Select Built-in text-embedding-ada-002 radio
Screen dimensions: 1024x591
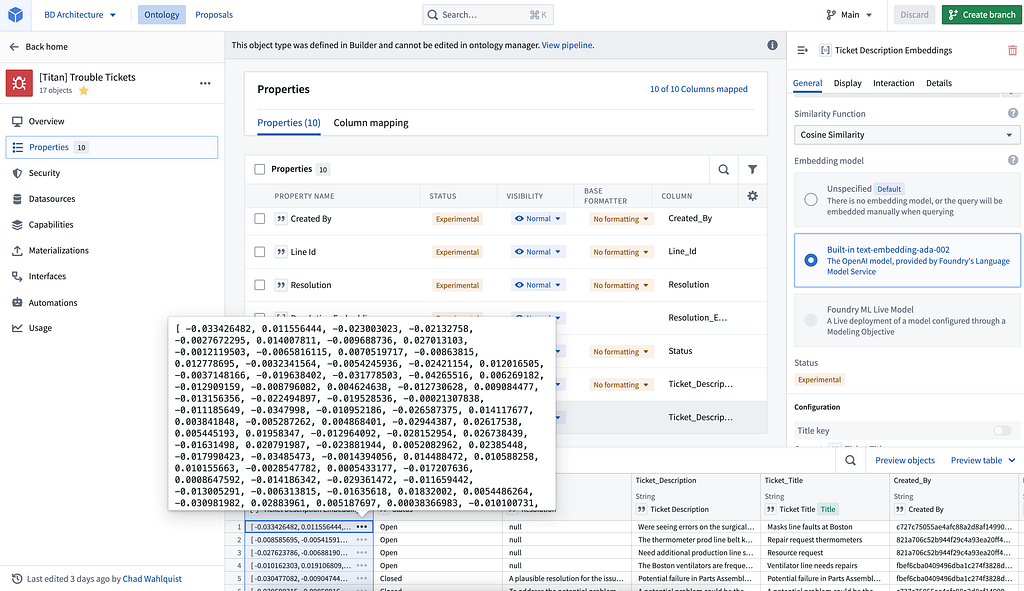click(810, 260)
